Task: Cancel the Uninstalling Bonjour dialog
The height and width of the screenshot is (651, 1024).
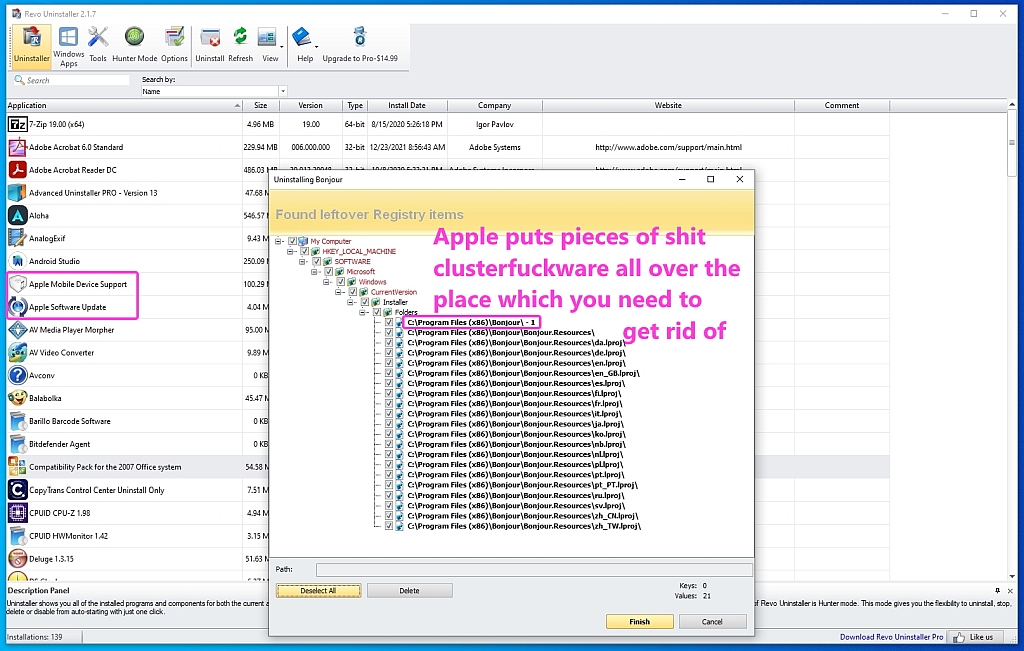Action: tap(712, 622)
